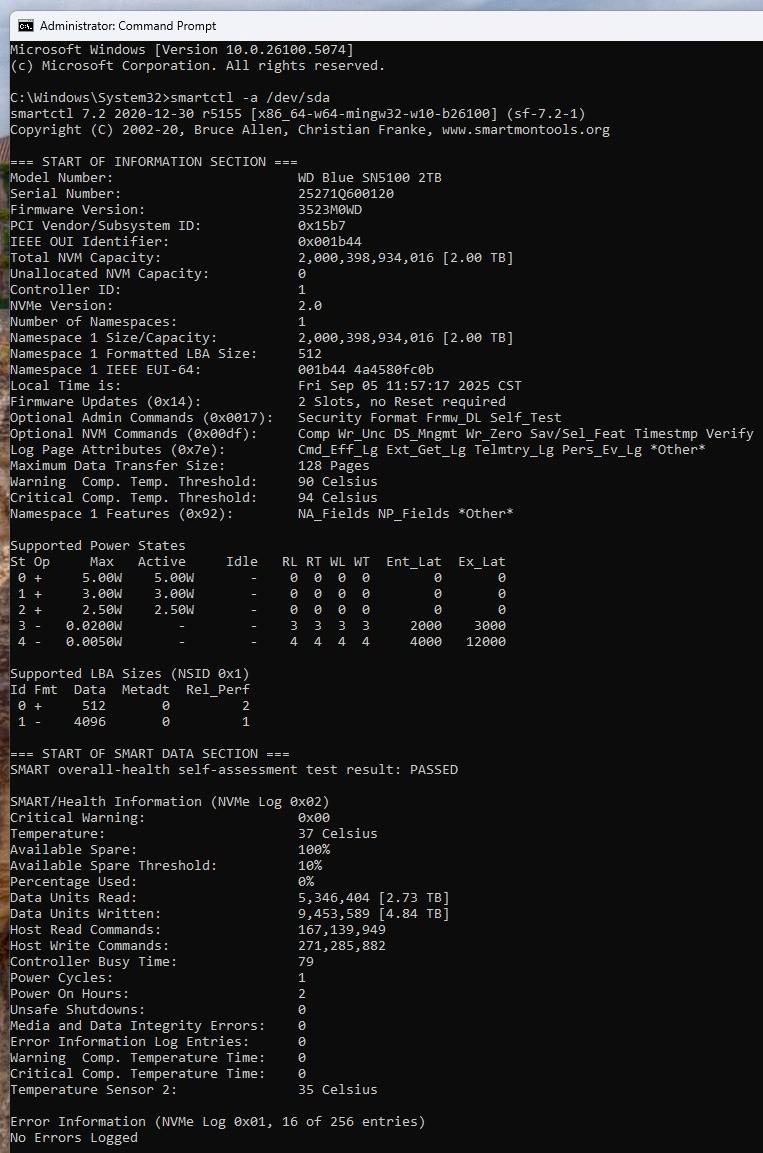This screenshot has width=763, height=1153.
Task: Click the "Administrator: Command Prompt" title bar text
Action: 128,26
